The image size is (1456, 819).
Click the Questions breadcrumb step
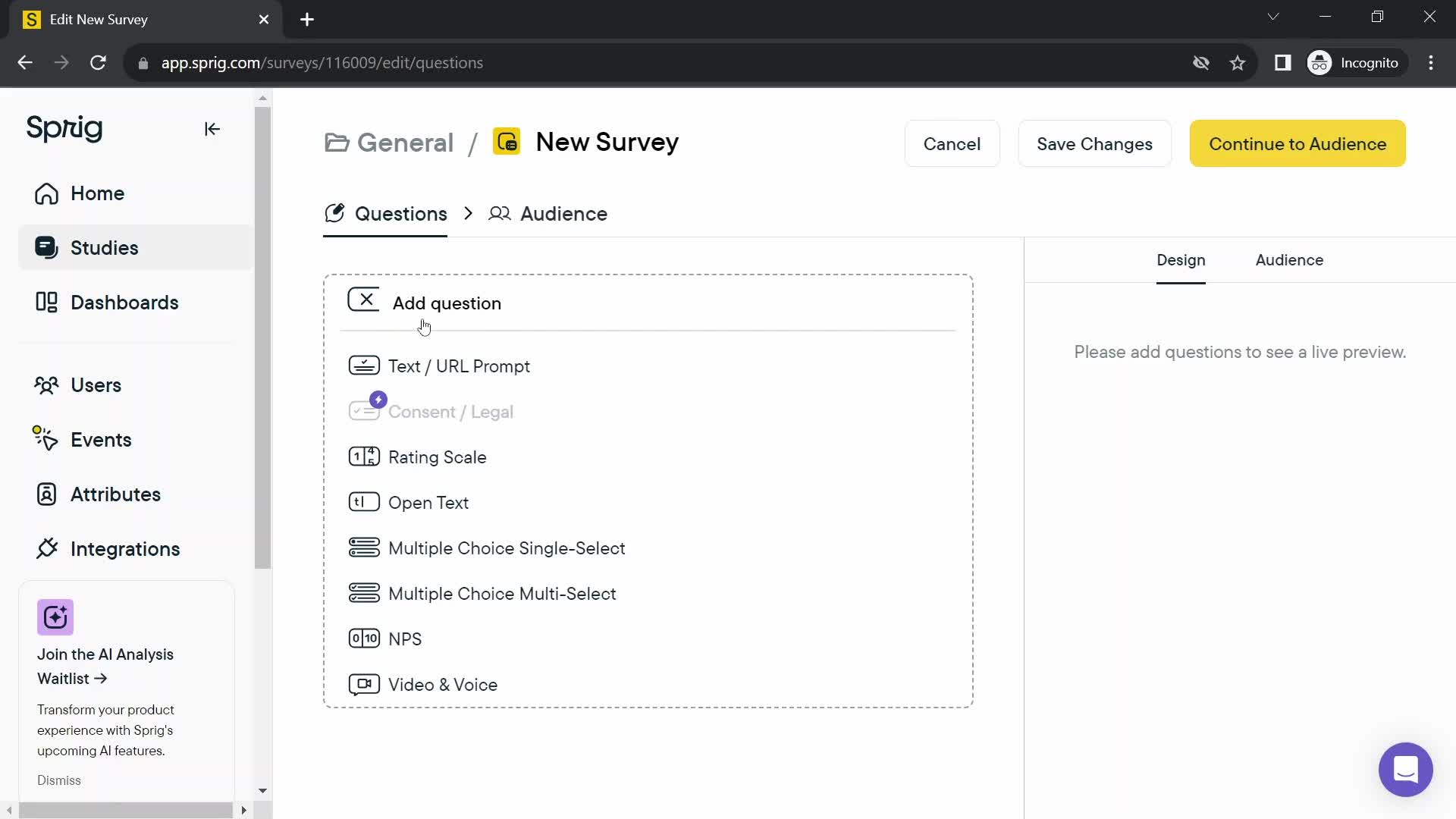(x=400, y=214)
